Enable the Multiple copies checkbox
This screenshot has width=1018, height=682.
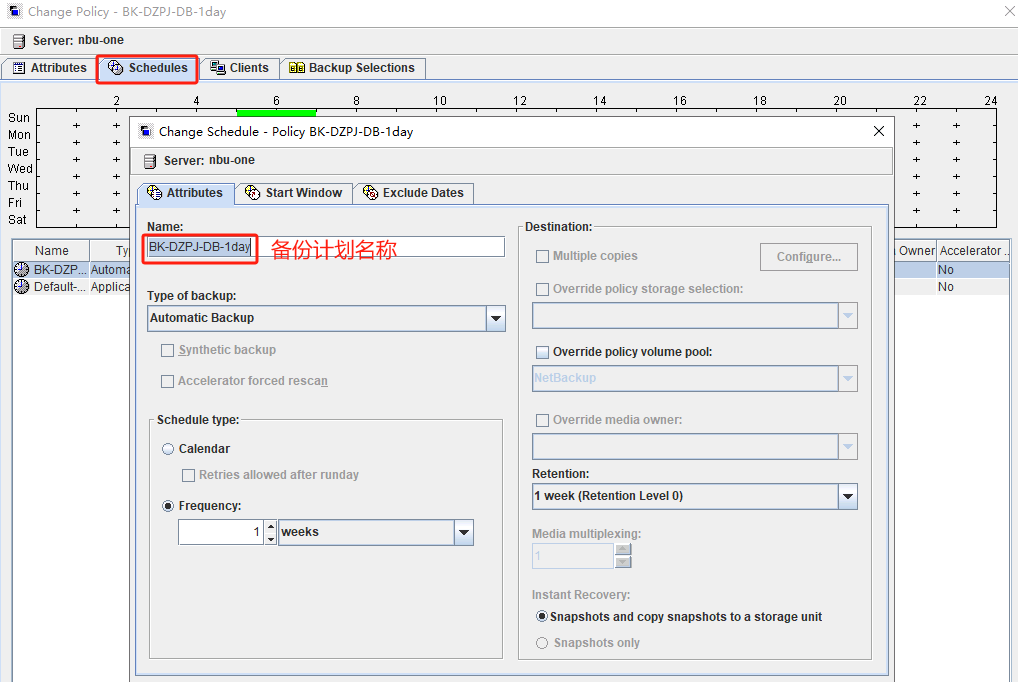point(543,257)
